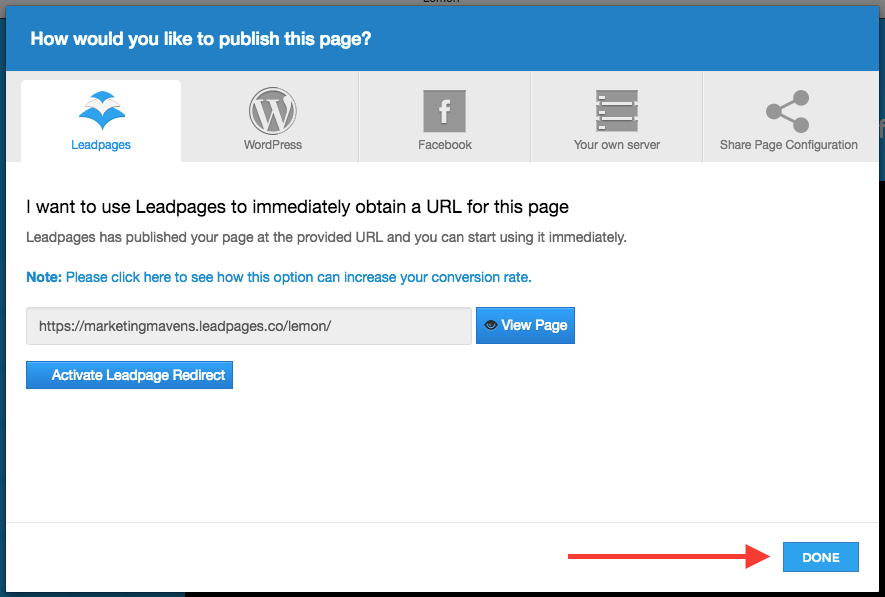Click the WordPress logo icon
Screen dimensions: 885x597
(273, 111)
